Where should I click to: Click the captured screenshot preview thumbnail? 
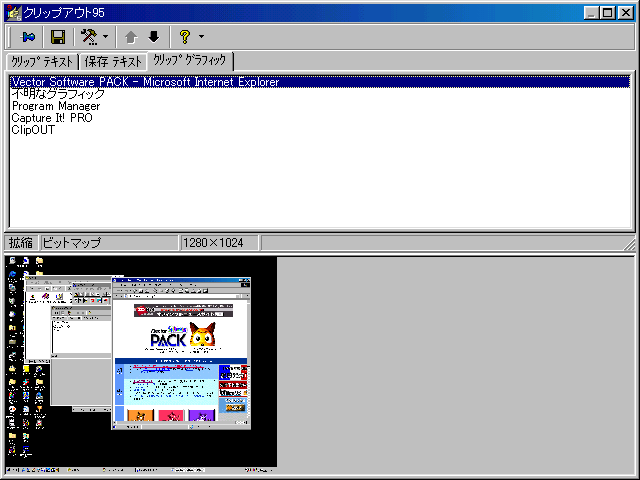point(140,362)
